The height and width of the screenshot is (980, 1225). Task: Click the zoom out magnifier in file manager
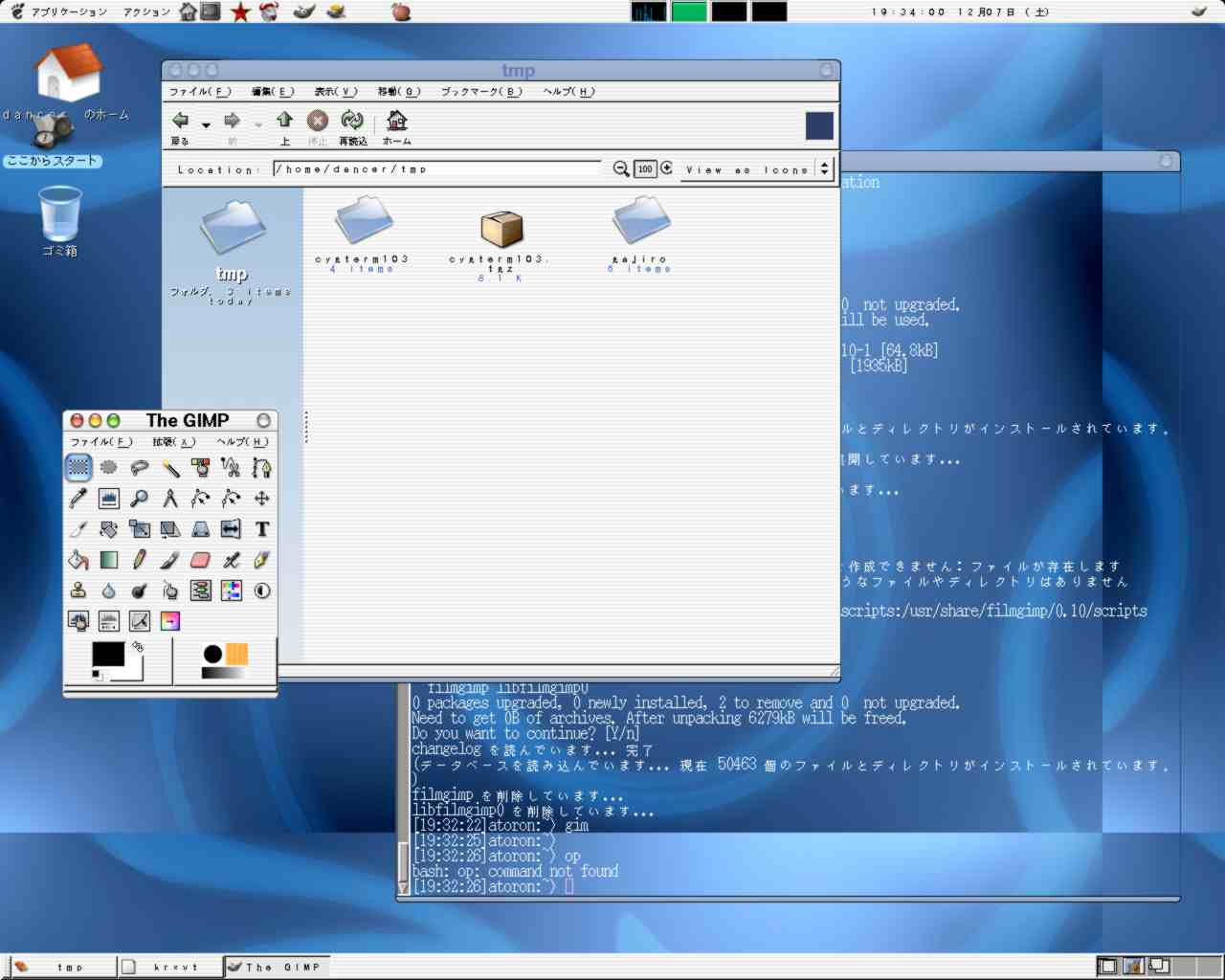pyautogui.click(x=621, y=169)
